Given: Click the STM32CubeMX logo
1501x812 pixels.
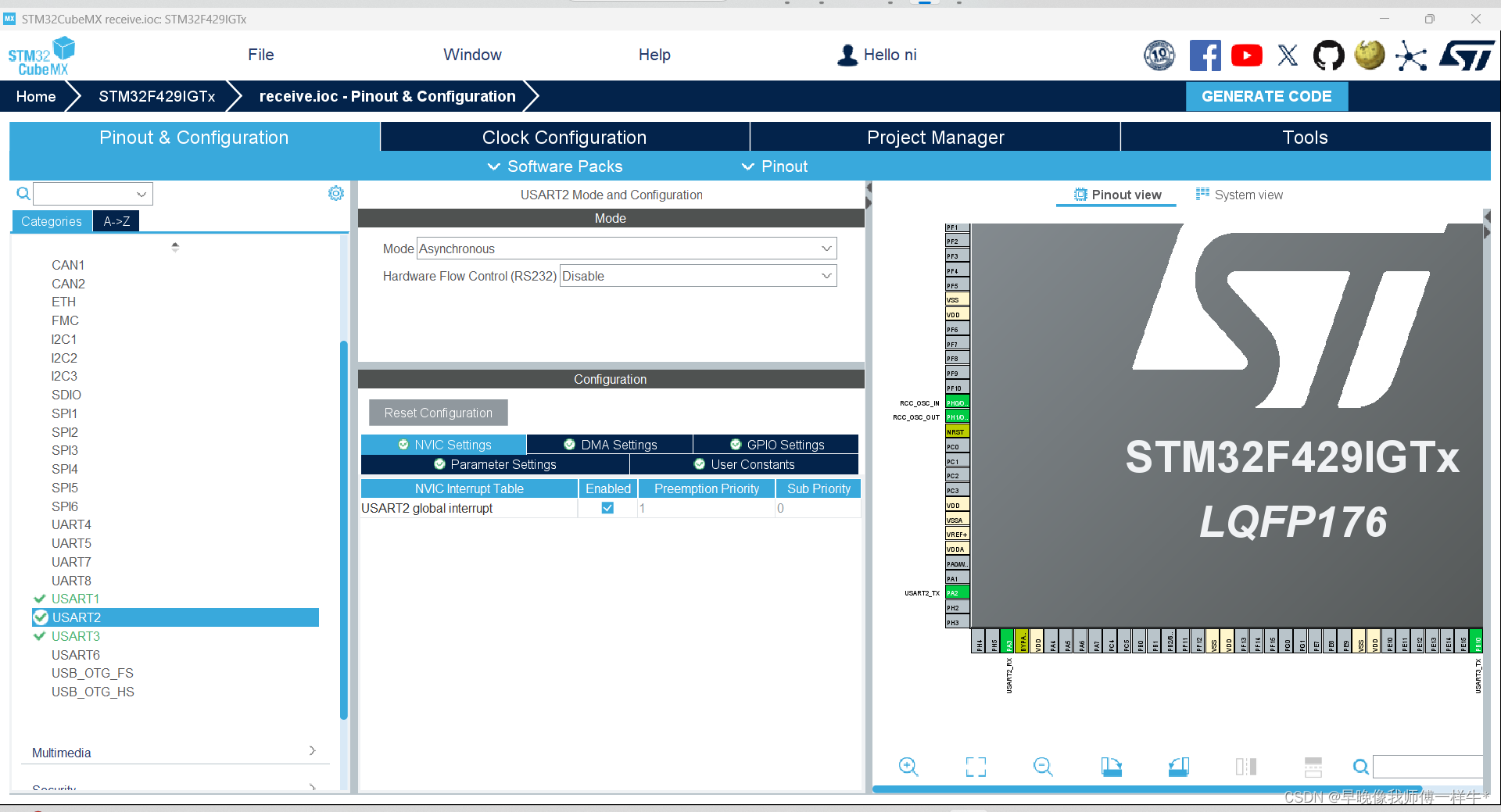Looking at the screenshot, I should [x=41, y=56].
